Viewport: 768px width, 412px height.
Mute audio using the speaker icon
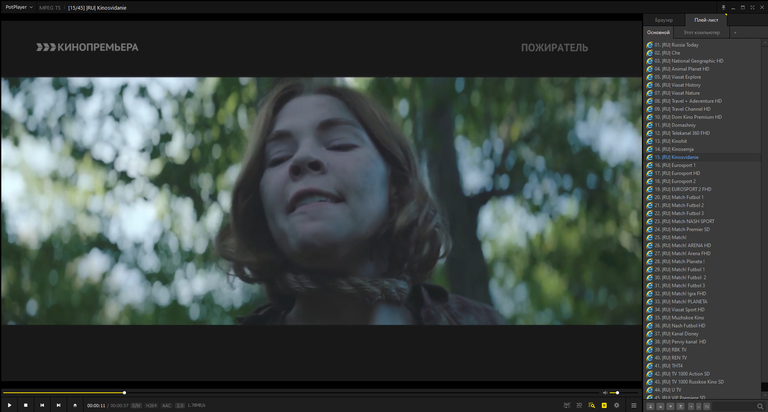[x=605, y=392]
